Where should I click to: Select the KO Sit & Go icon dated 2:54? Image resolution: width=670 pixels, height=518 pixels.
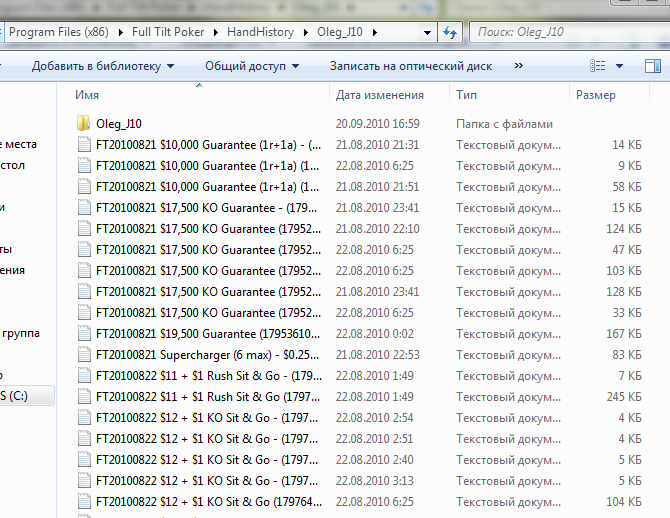[84, 418]
